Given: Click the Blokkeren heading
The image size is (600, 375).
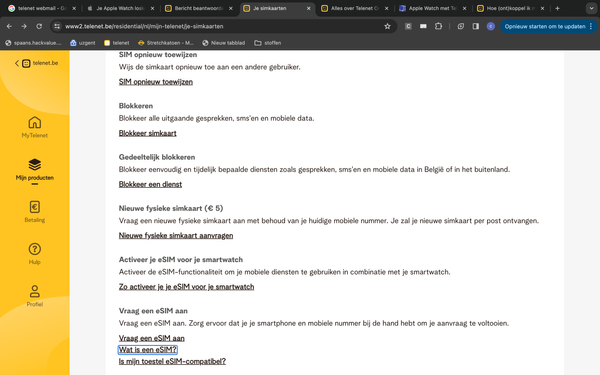Looking at the screenshot, I should (136, 106).
